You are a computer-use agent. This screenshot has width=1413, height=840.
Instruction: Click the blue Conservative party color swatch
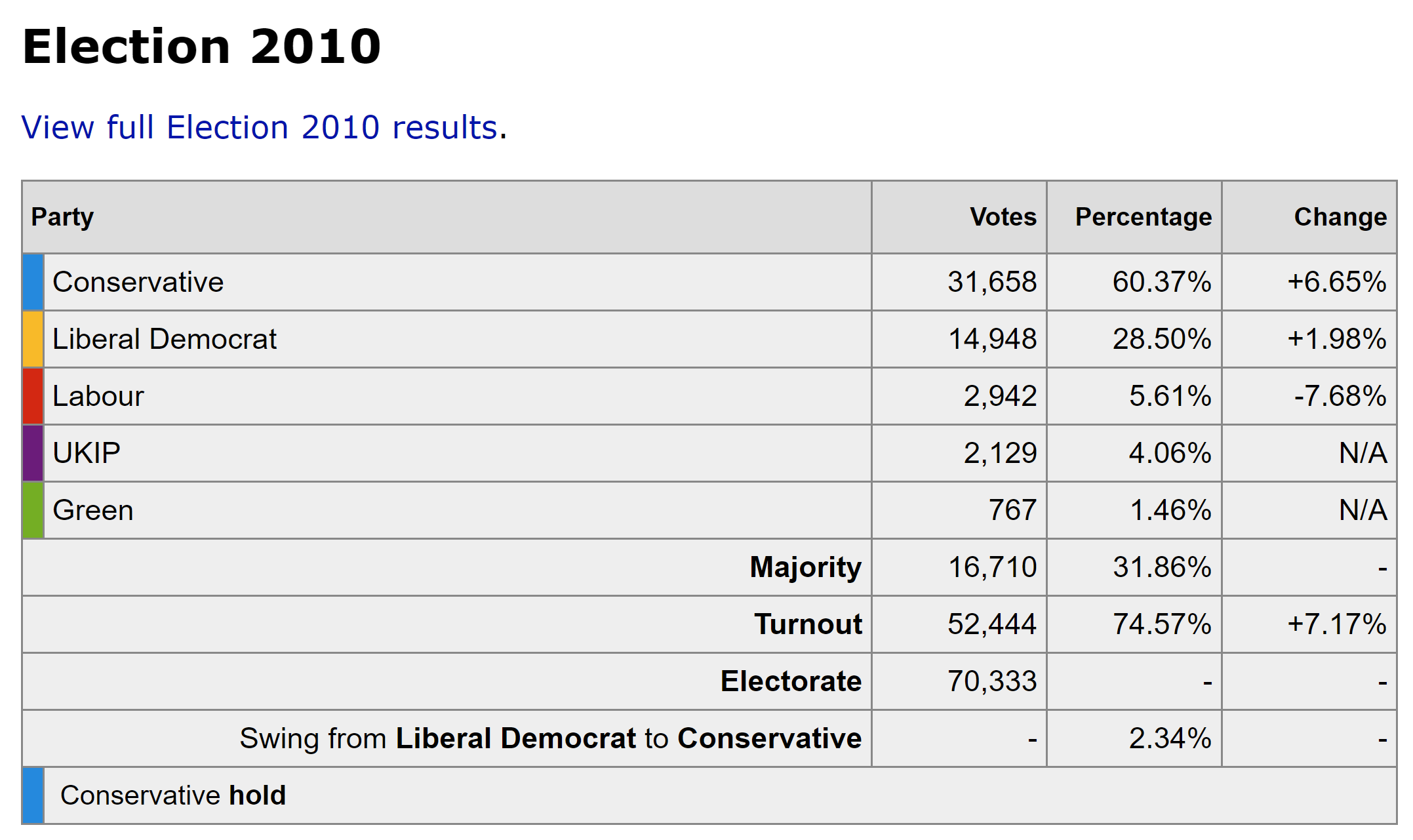tap(33, 282)
